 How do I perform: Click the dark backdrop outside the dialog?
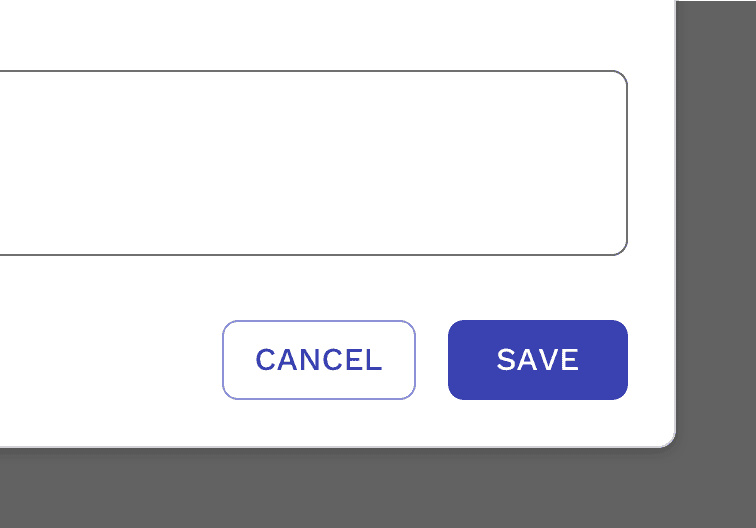tap(716, 200)
